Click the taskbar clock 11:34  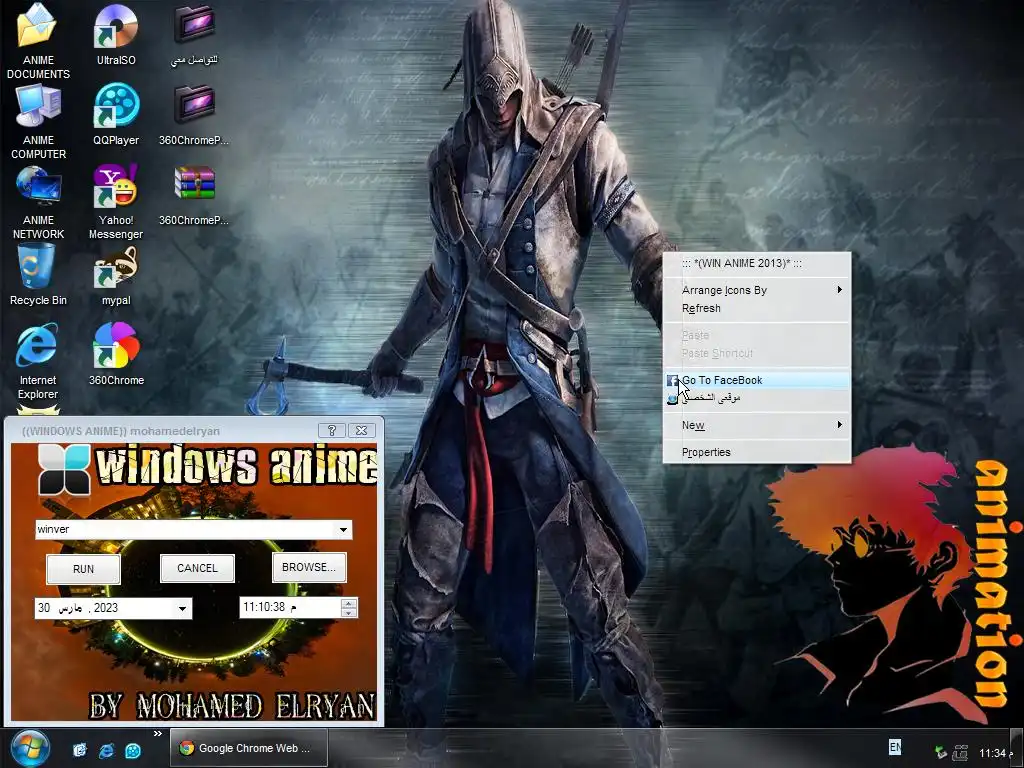[x=997, y=753]
